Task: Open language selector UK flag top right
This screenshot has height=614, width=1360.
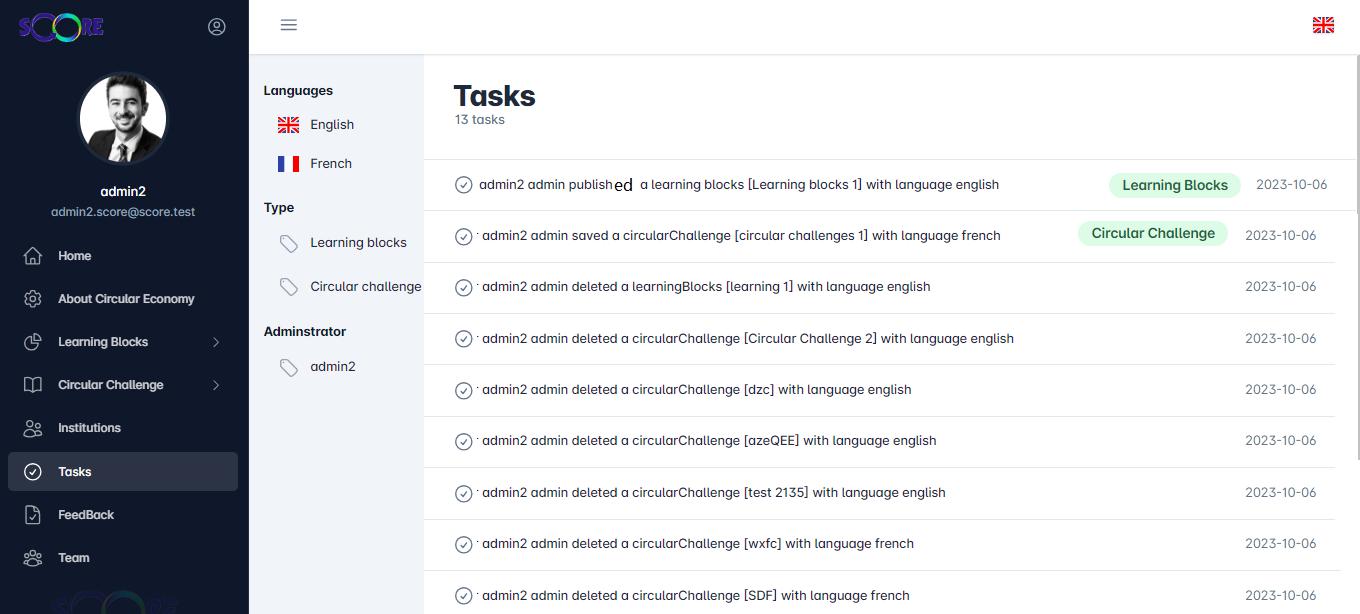Action: [1323, 25]
